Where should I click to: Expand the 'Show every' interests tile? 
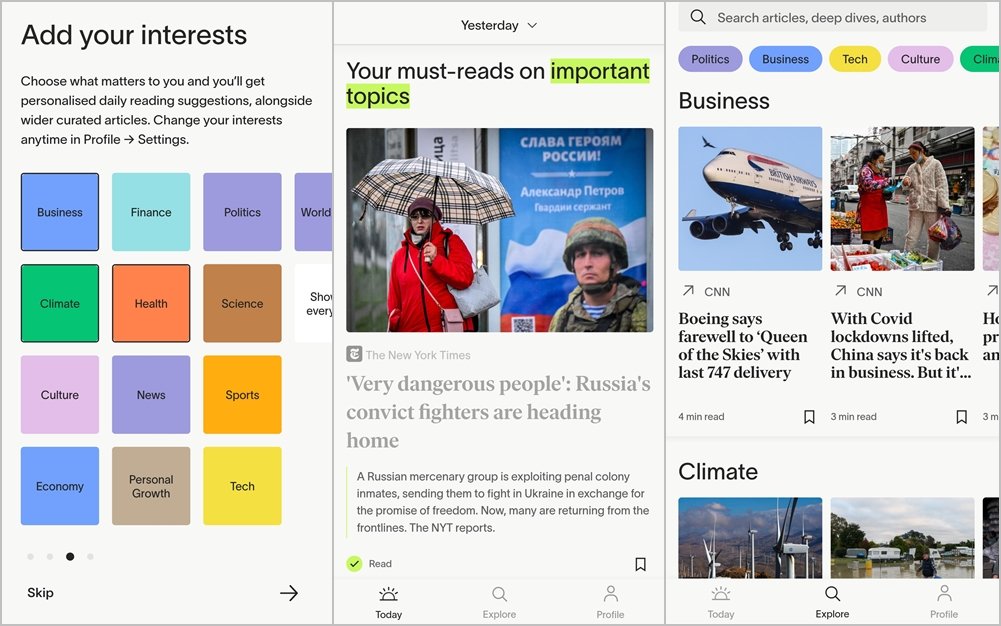coord(315,303)
